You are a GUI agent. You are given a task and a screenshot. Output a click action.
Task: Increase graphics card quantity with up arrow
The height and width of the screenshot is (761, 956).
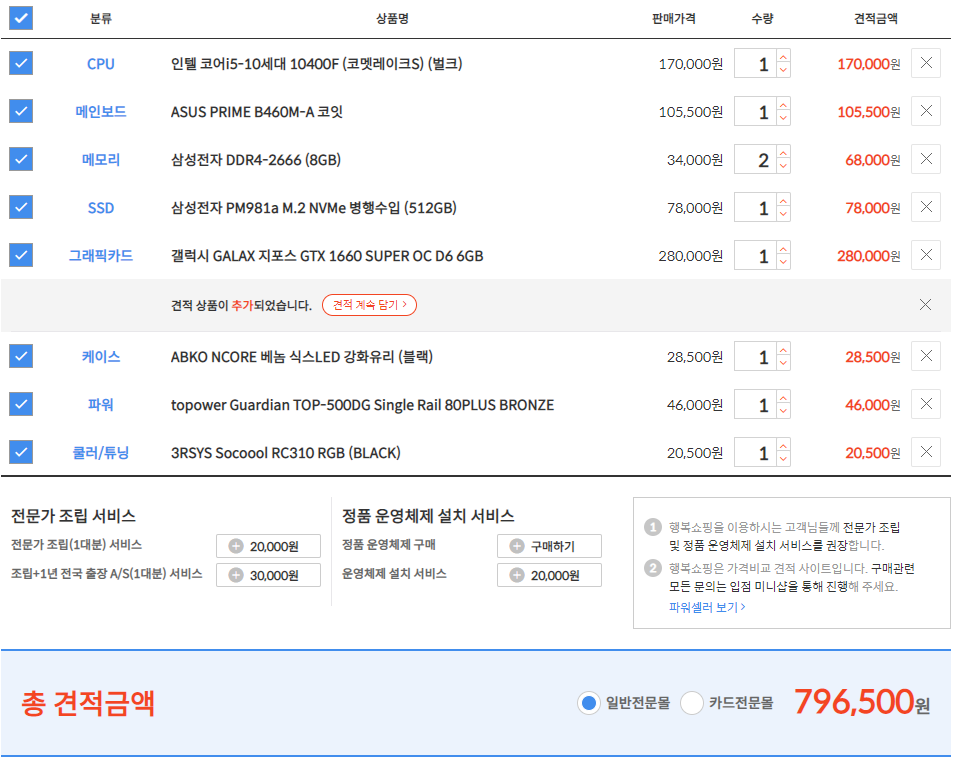pos(783,249)
